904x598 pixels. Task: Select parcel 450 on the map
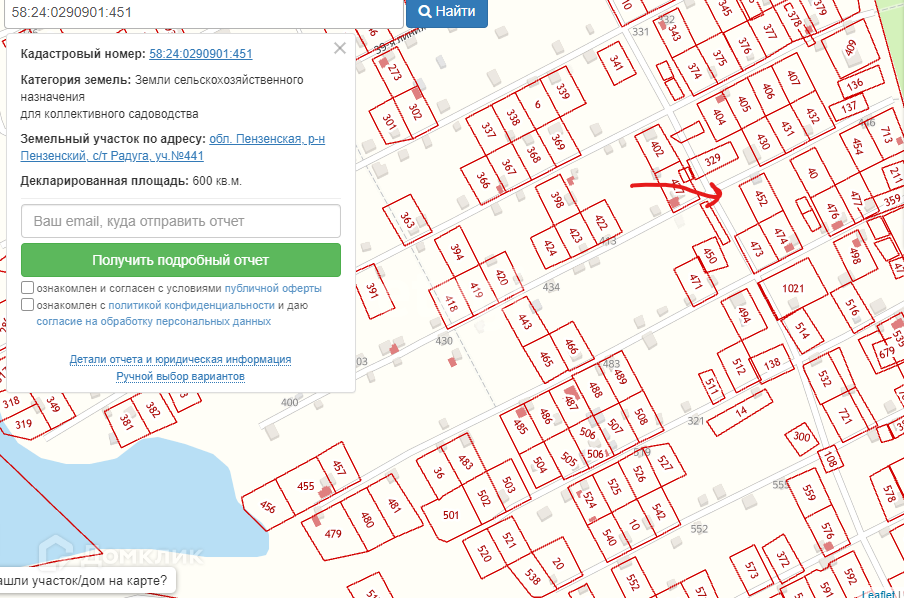[x=710, y=255]
